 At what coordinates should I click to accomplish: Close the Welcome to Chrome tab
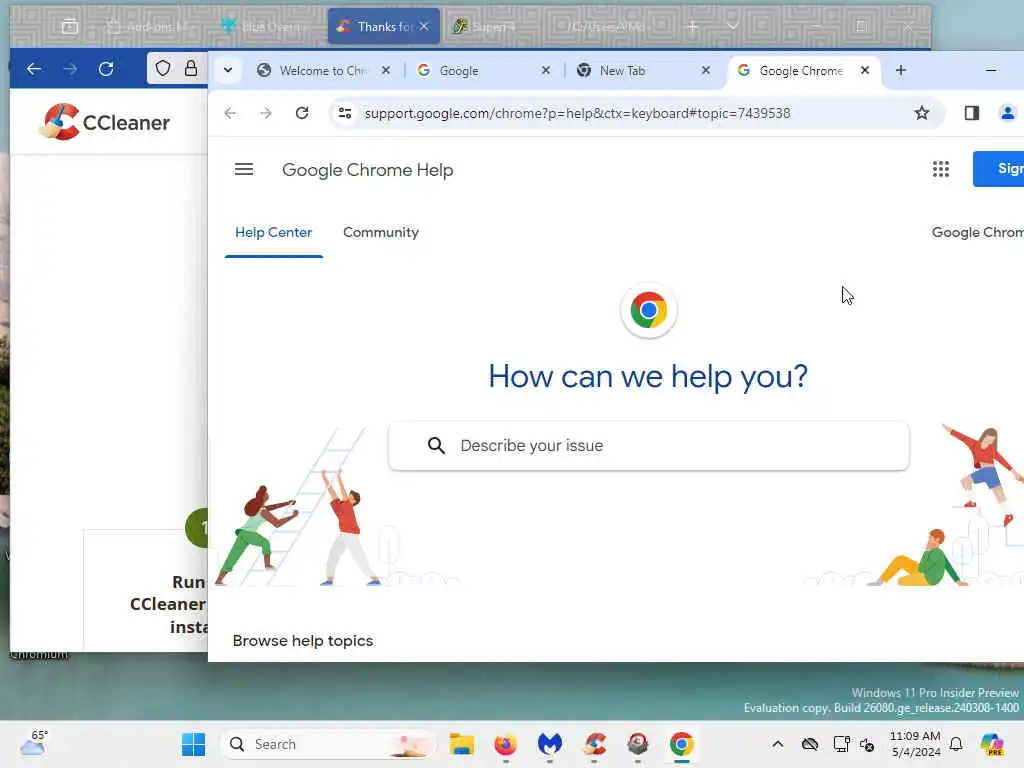(386, 71)
